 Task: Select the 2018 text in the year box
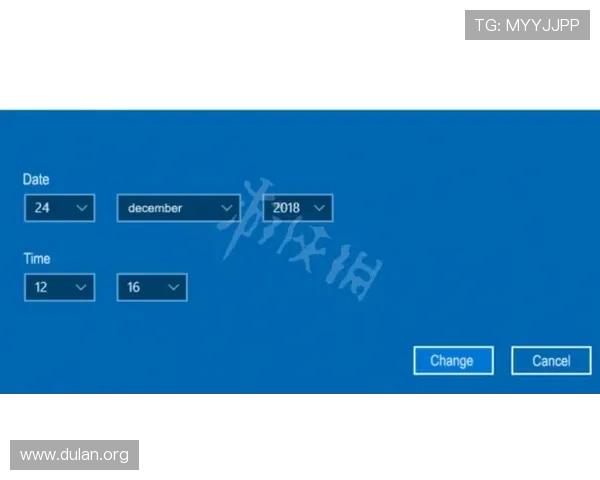click(286, 208)
